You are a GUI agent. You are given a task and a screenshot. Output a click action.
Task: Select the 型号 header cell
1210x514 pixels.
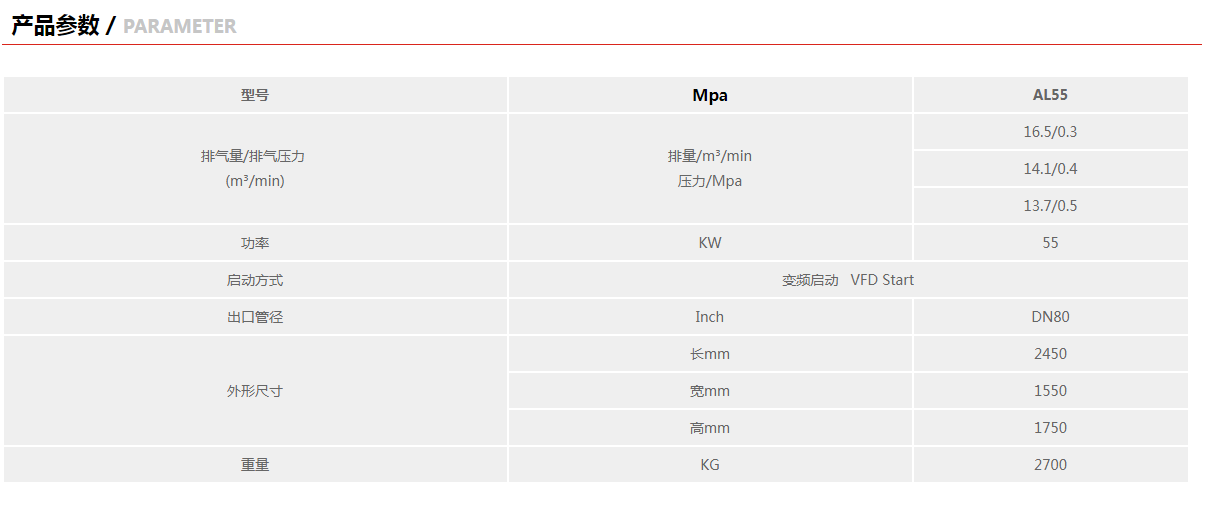click(255, 96)
